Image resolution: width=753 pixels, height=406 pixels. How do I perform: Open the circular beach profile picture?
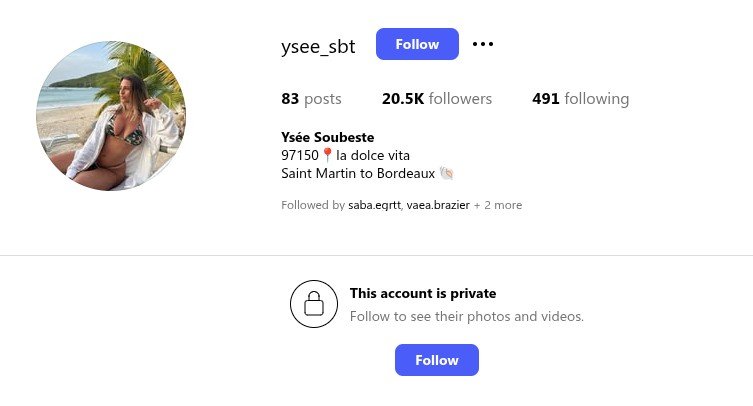point(111,116)
